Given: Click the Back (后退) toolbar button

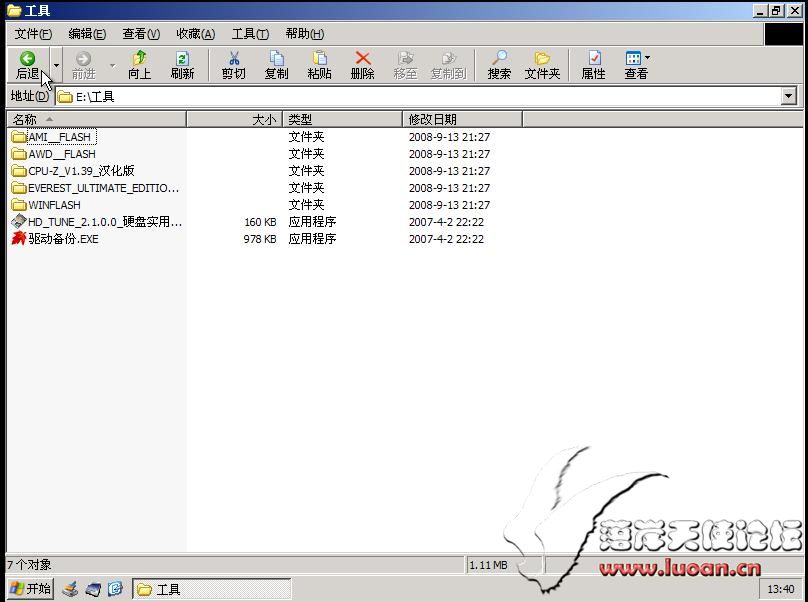Looking at the screenshot, I should 28,65.
